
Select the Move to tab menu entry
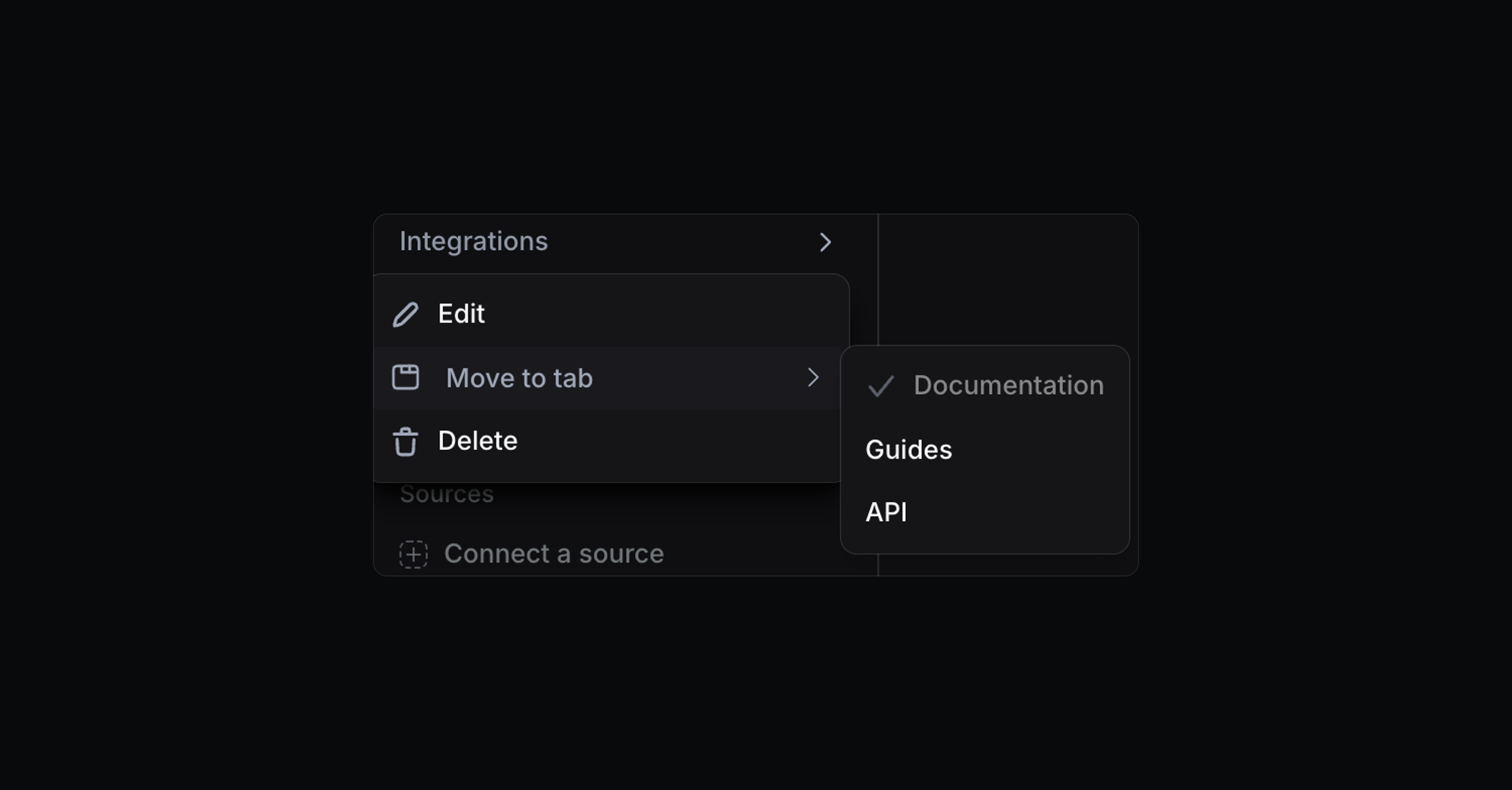[x=608, y=378]
